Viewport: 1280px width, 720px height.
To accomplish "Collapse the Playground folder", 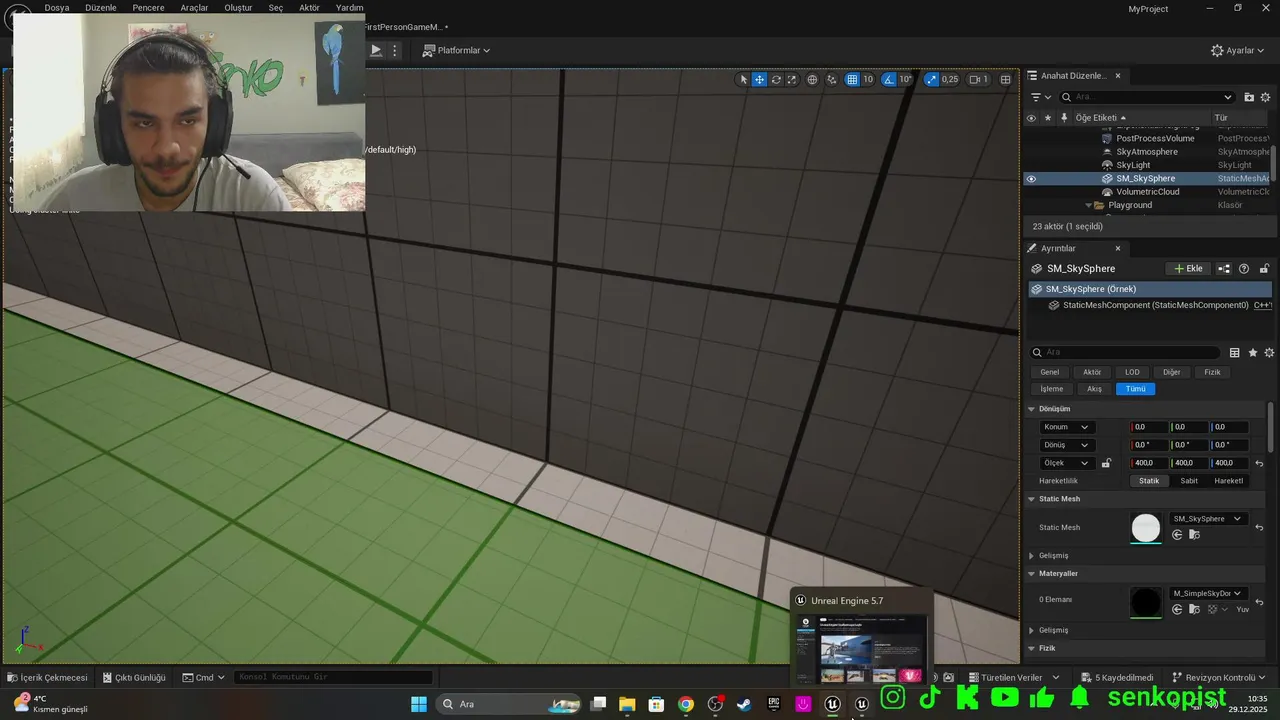I will coord(1088,205).
